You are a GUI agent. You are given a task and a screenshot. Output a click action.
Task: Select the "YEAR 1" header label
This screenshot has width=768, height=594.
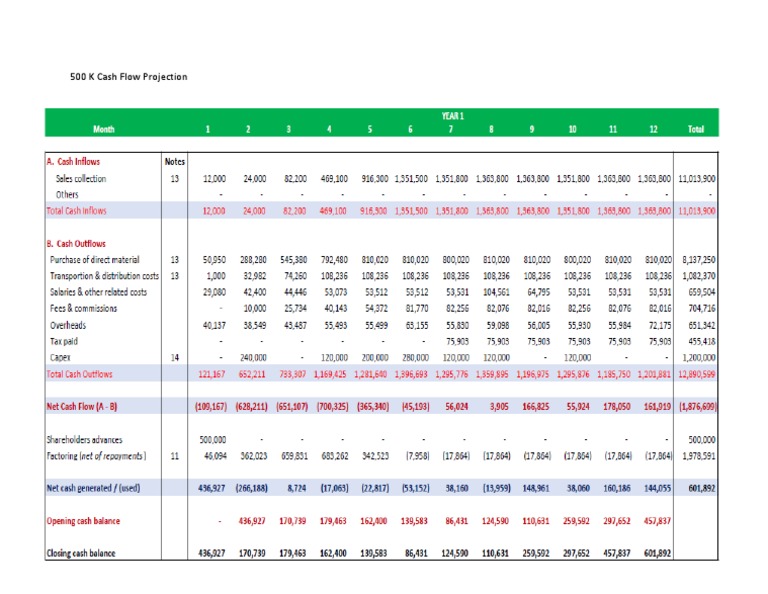tap(453, 116)
